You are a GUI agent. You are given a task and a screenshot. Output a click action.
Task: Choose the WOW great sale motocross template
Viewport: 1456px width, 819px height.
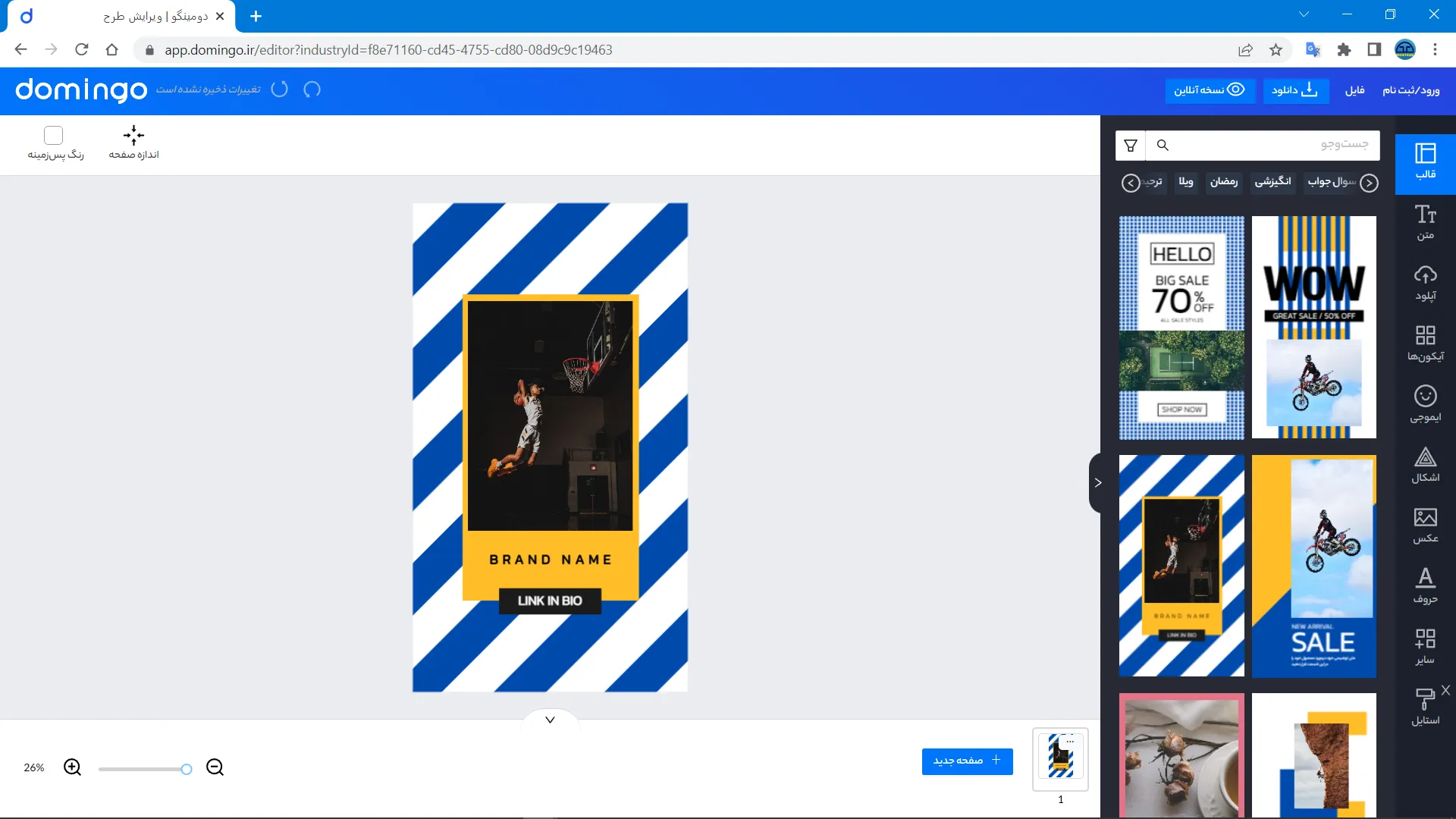(x=1313, y=328)
